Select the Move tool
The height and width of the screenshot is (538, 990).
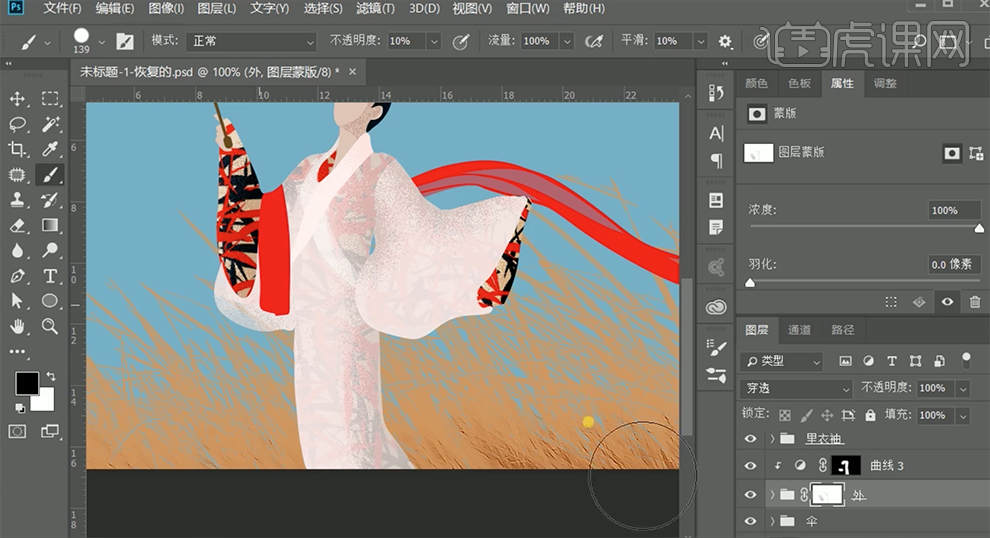[x=17, y=99]
